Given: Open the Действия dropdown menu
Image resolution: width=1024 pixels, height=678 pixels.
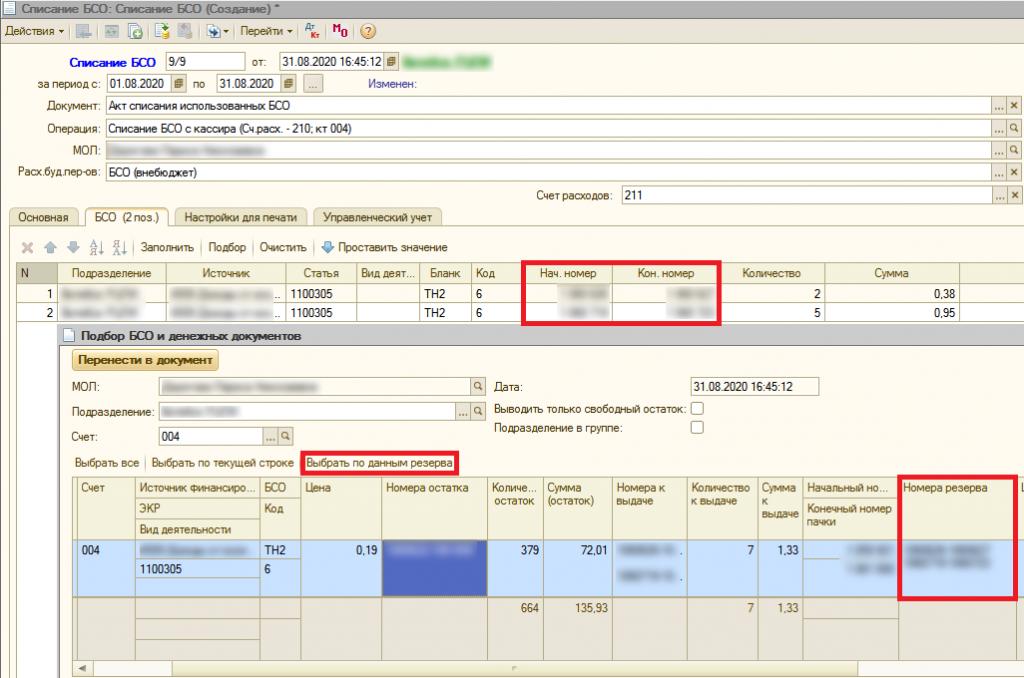Looking at the screenshot, I should [34, 31].
